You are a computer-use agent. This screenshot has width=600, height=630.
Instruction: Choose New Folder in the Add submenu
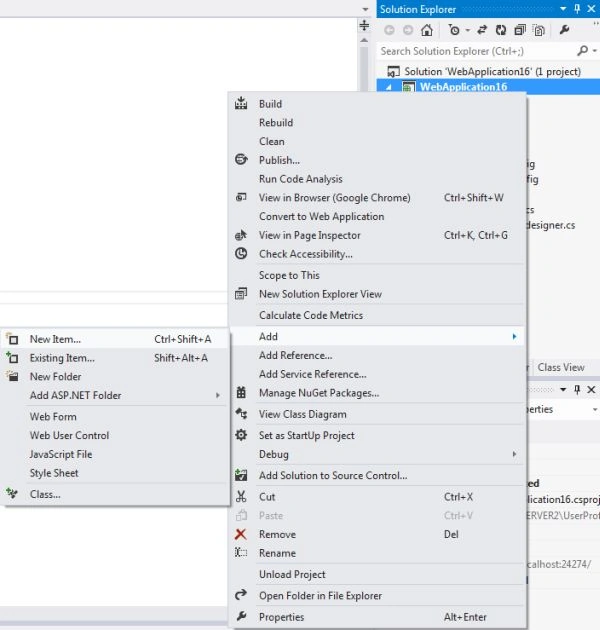pos(116,377)
